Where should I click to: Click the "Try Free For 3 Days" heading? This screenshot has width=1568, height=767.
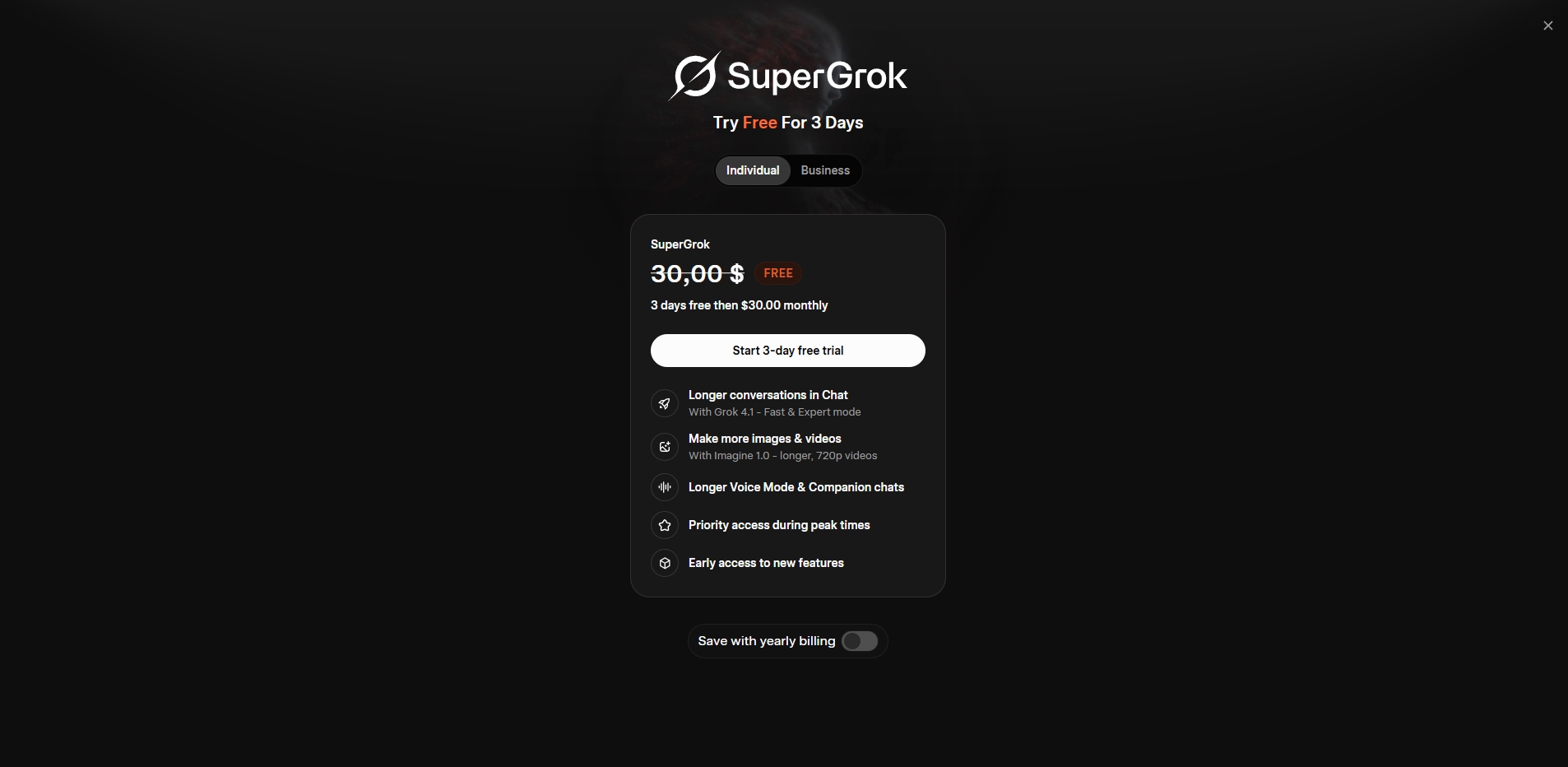coord(787,123)
